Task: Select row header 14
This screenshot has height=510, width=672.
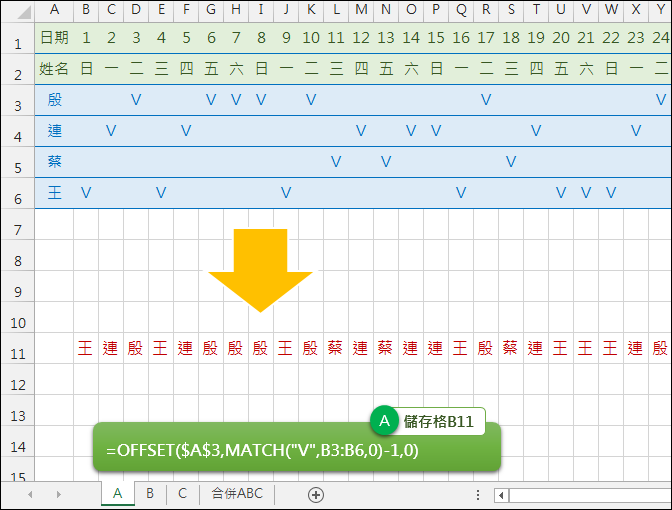Action: 18,441
